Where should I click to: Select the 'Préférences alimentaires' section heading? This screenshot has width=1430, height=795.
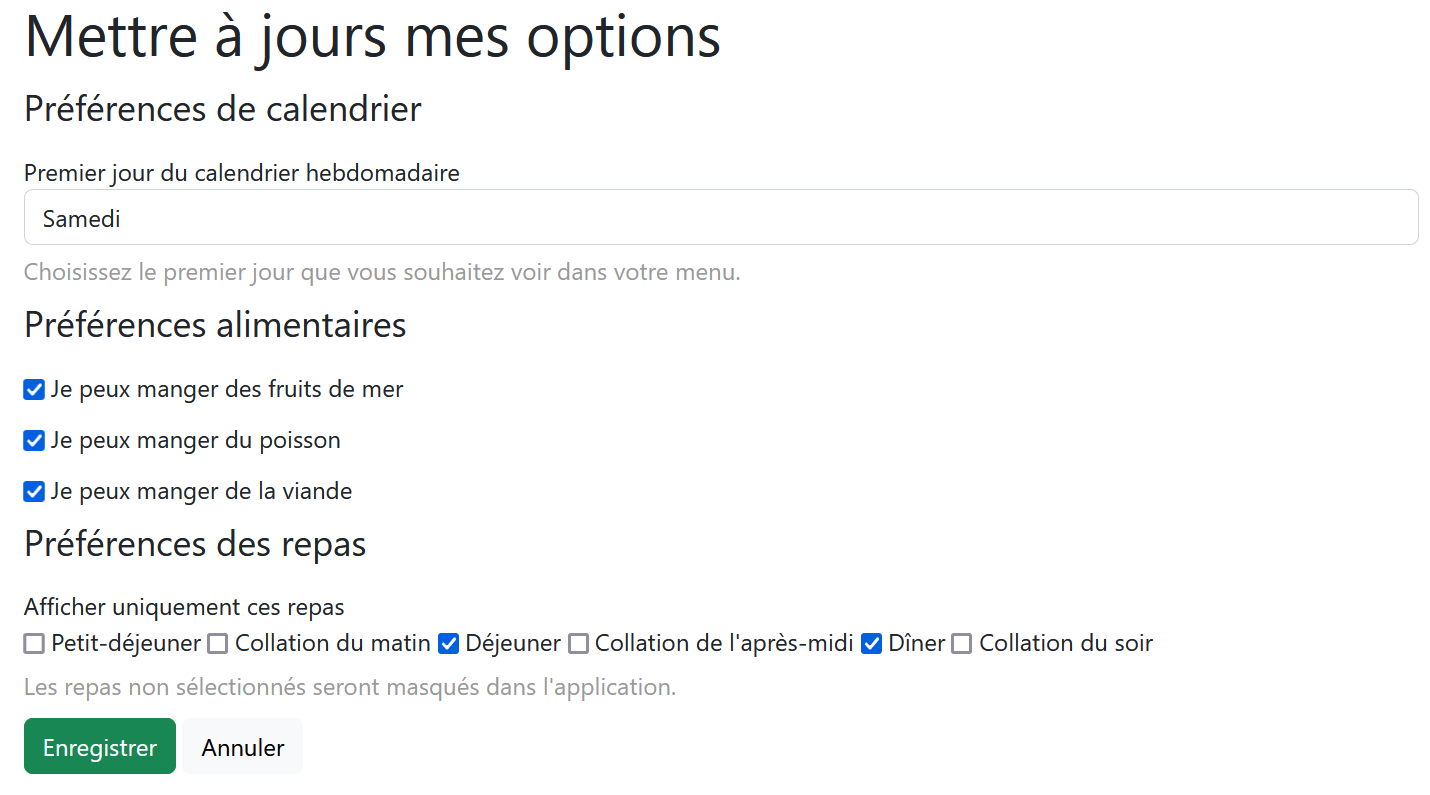click(x=215, y=325)
